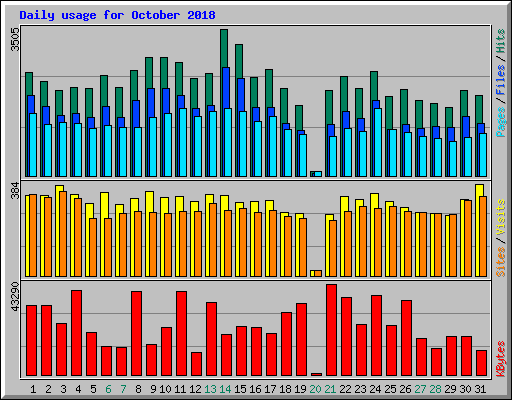Click the orange Sites bar for day 30
512x400 pixels.
(x=468, y=238)
